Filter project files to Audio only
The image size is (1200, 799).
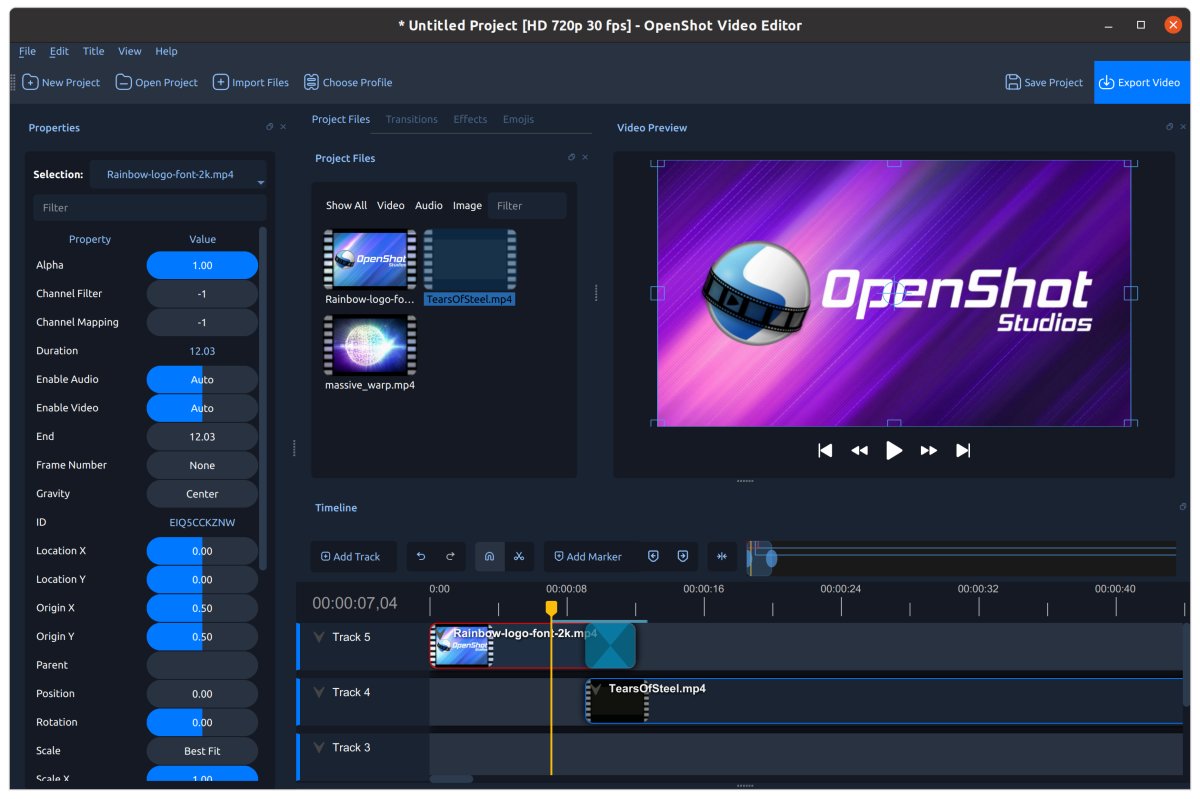428,205
